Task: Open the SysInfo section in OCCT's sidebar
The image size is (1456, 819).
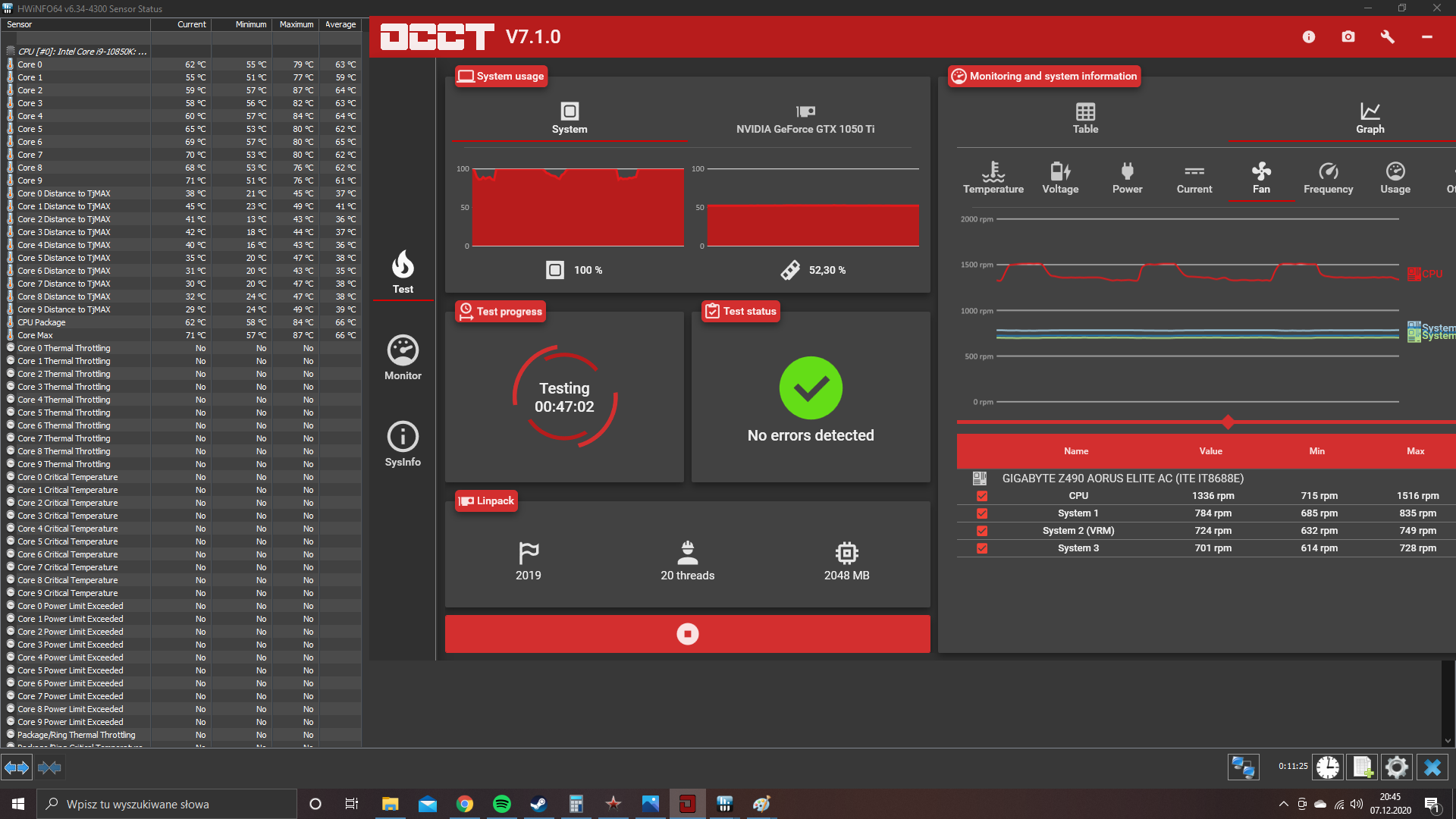Action: coord(403,444)
